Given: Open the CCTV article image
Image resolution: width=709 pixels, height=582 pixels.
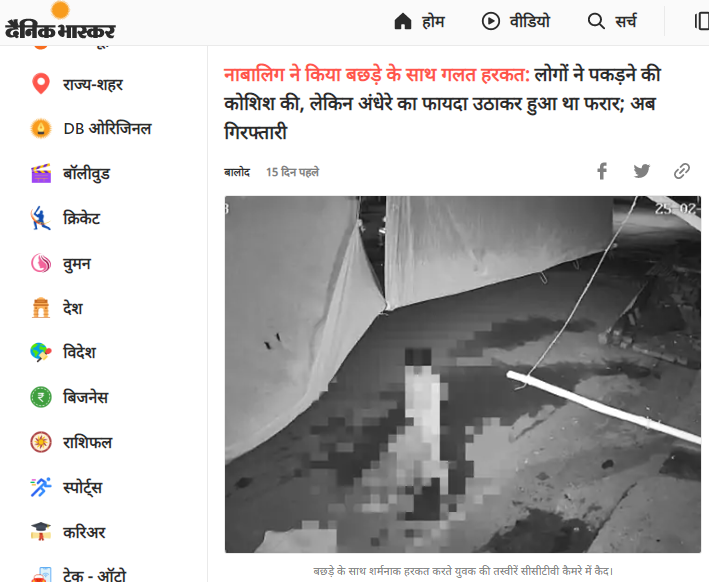Looking at the screenshot, I should [x=463, y=374].
